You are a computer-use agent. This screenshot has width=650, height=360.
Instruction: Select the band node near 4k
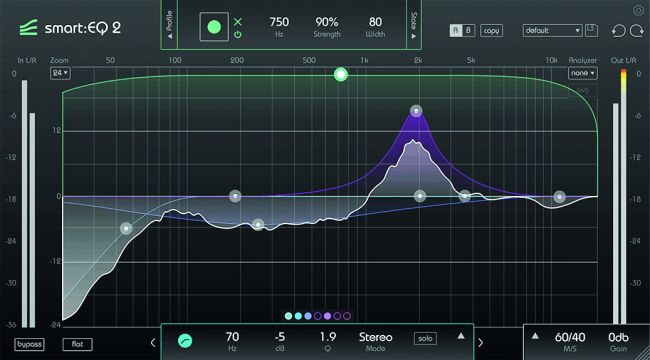(x=465, y=196)
